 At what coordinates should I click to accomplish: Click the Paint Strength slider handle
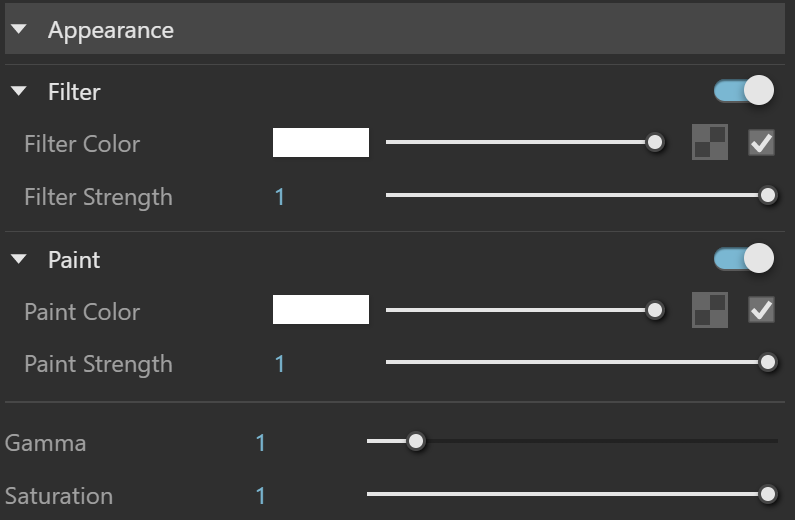coord(768,362)
